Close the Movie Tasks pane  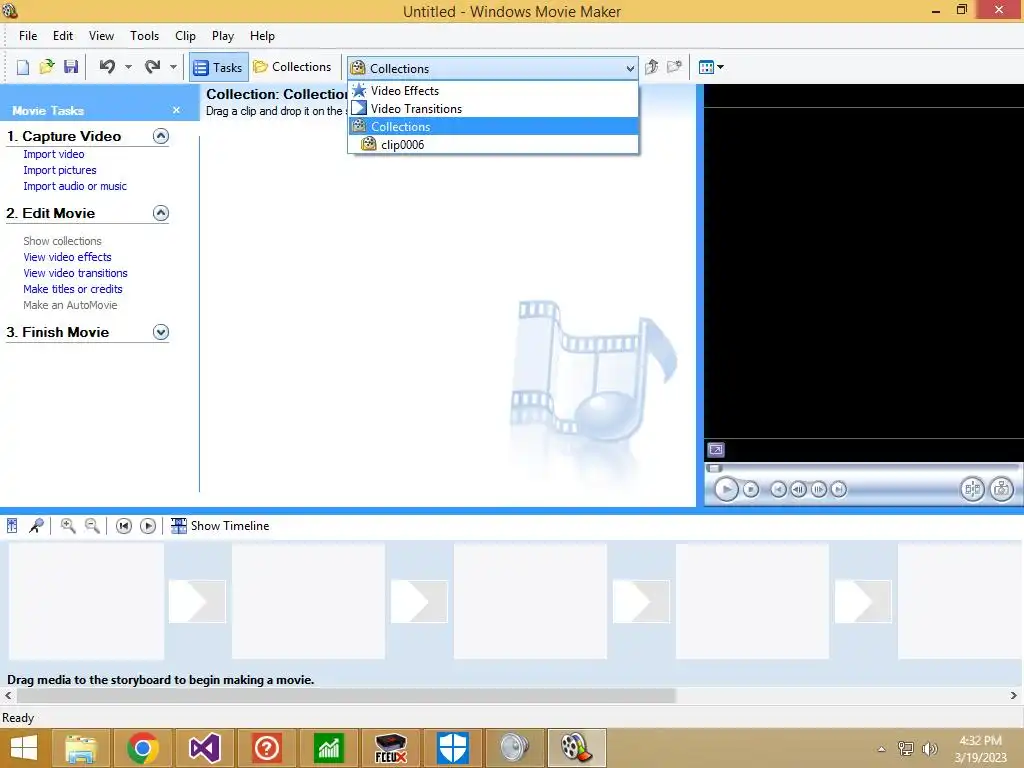click(x=176, y=110)
